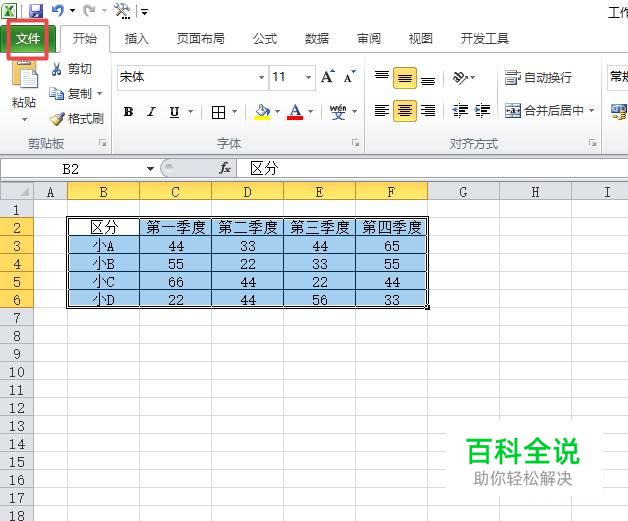Select the 第一季度 header cell
This screenshot has width=628, height=521.
(x=175, y=227)
